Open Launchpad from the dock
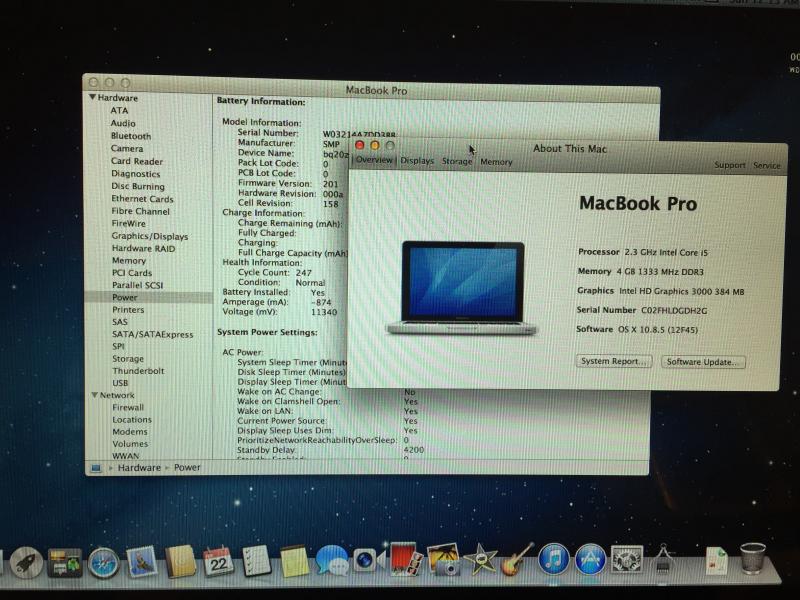The height and width of the screenshot is (600, 800). point(25,562)
